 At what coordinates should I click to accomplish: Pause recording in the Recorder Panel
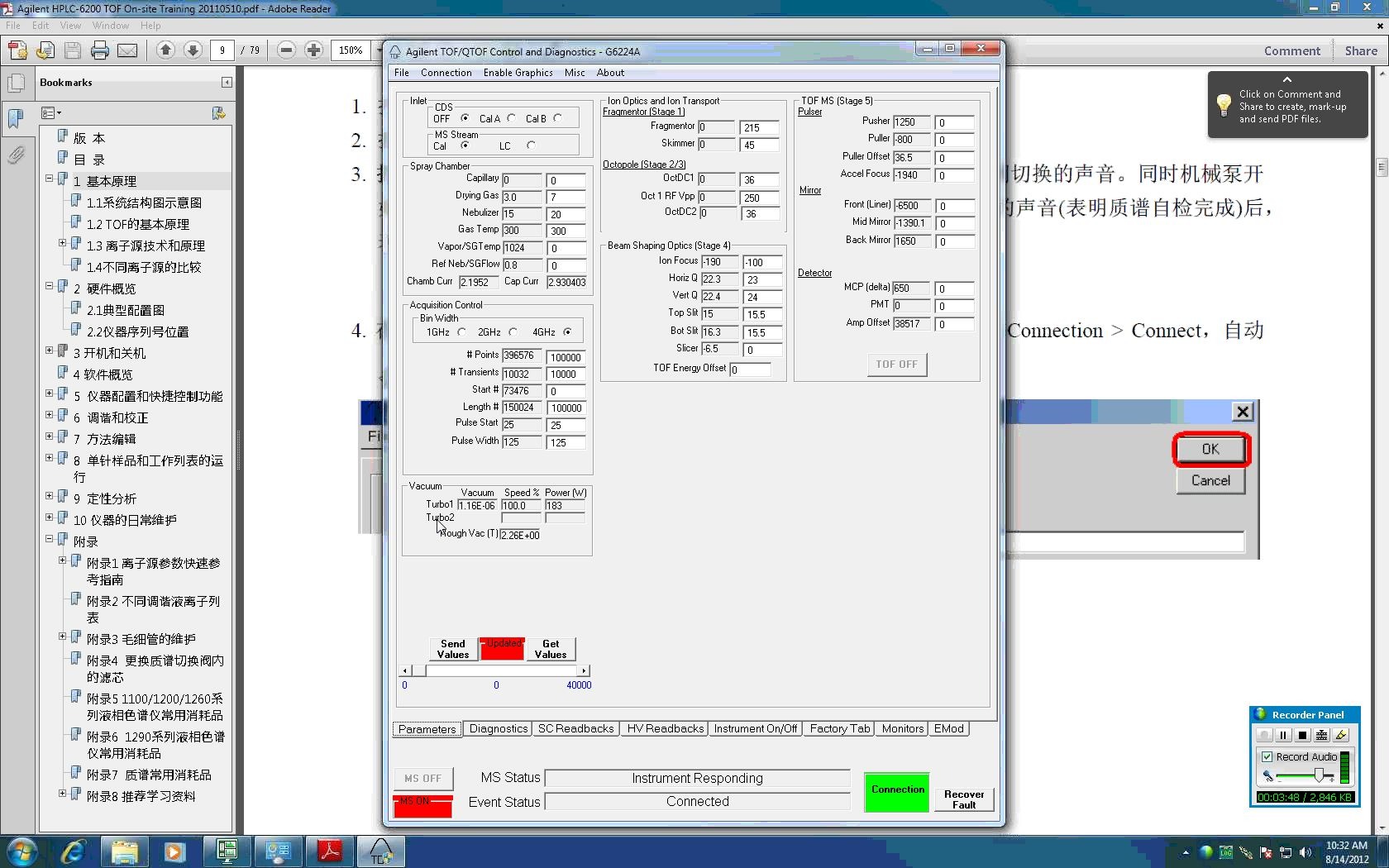click(x=1283, y=735)
